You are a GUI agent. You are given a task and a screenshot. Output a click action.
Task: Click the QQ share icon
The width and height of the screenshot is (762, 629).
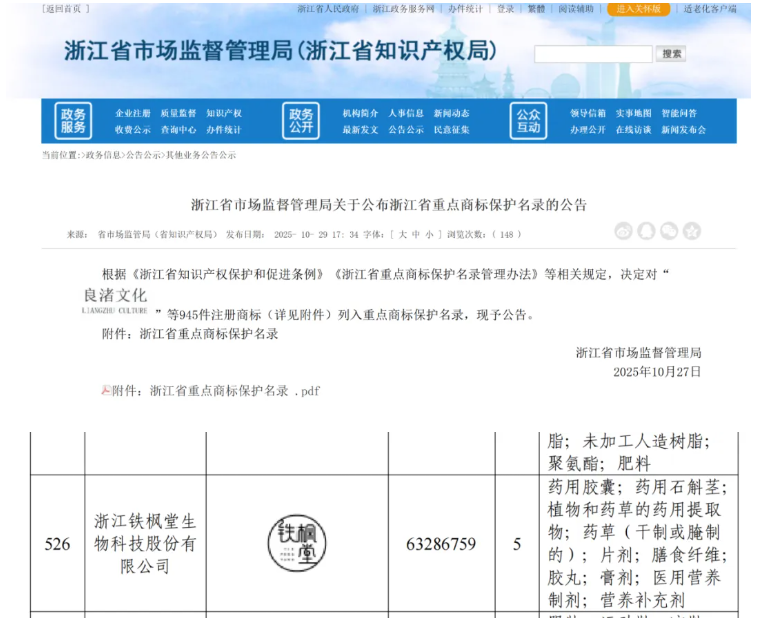click(x=646, y=232)
